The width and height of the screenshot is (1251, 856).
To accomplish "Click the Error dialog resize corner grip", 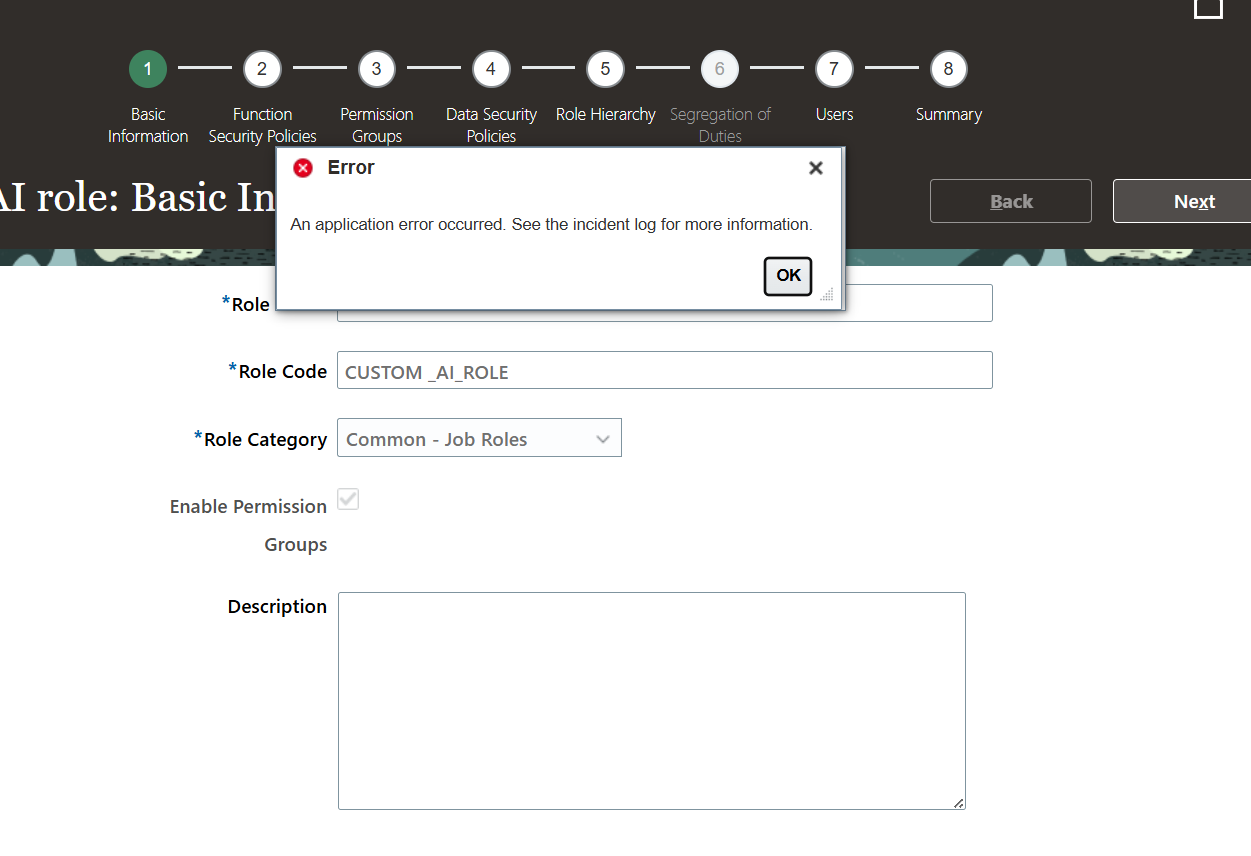I will (827, 294).
